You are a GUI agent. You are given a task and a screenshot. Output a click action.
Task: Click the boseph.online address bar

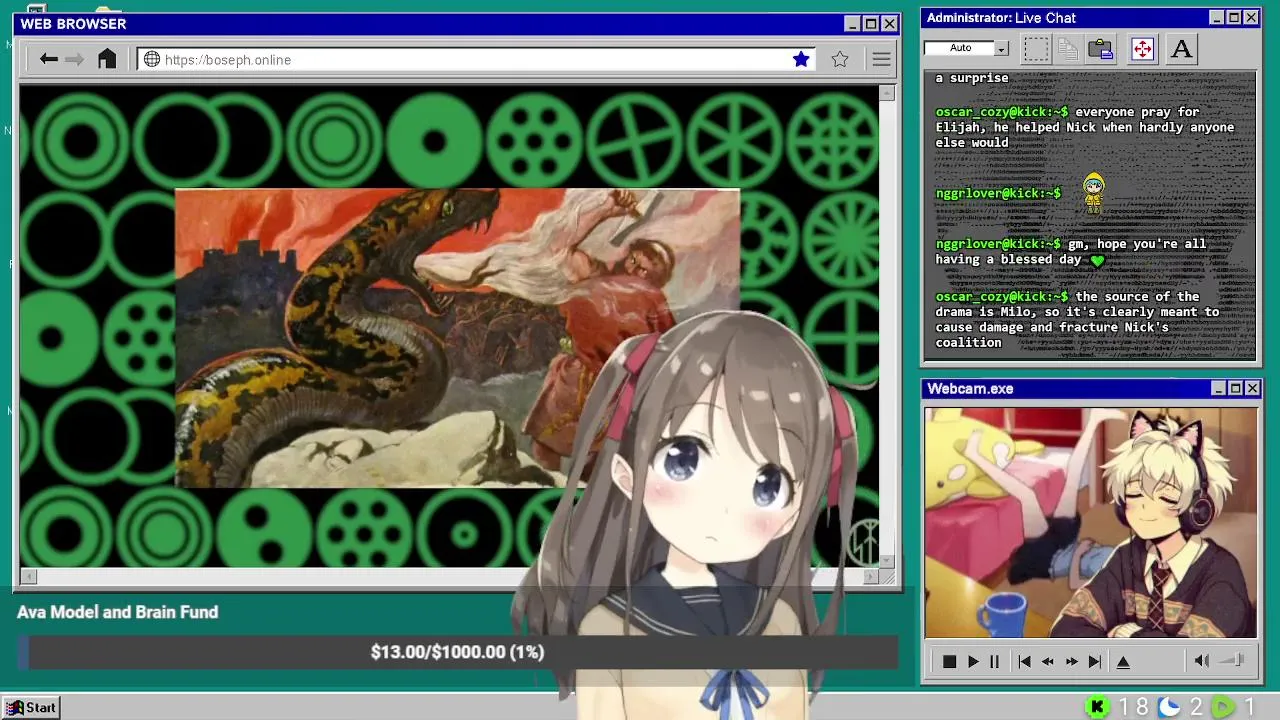475,60
